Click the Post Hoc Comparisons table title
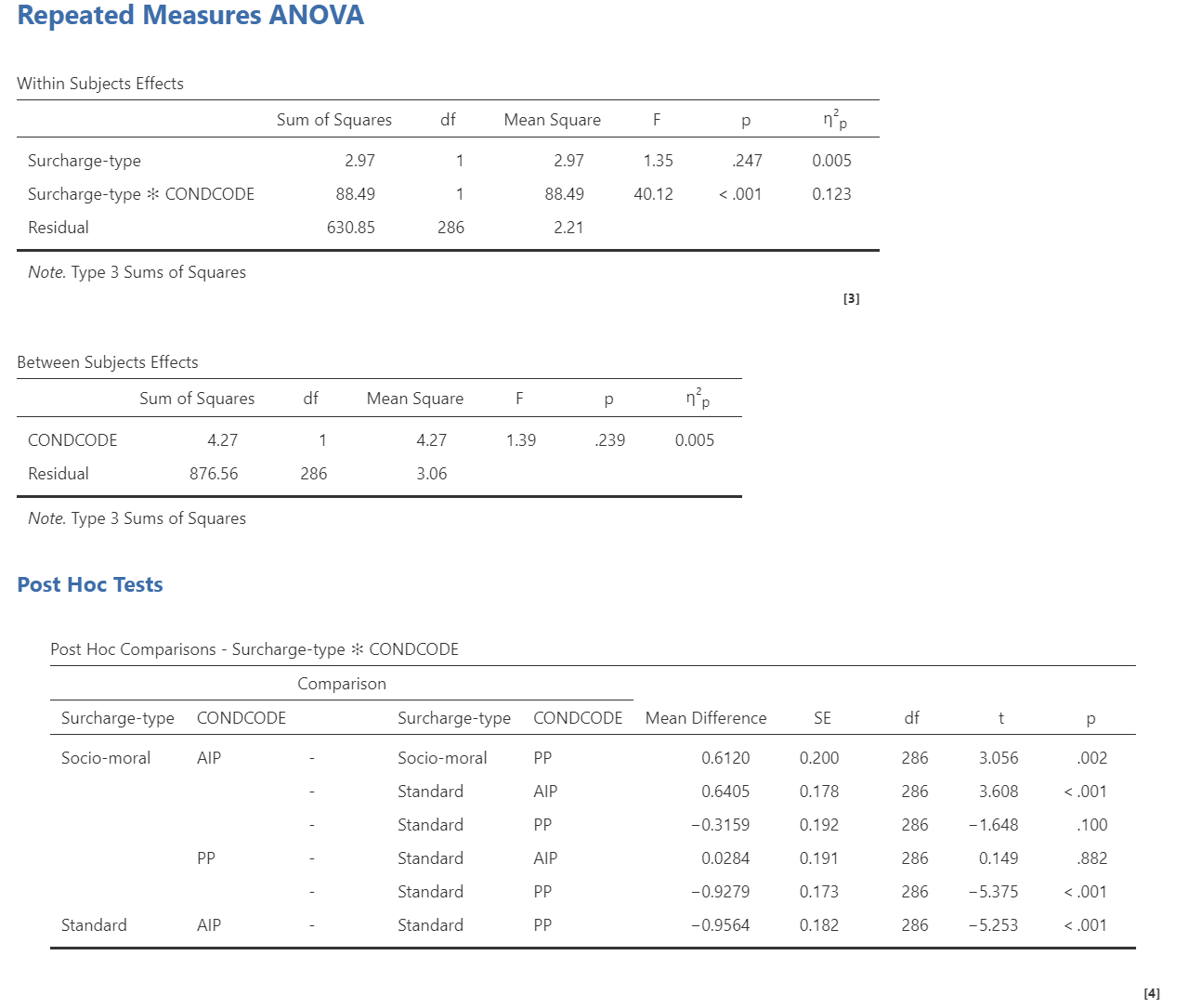 click(x=255, y=649)
